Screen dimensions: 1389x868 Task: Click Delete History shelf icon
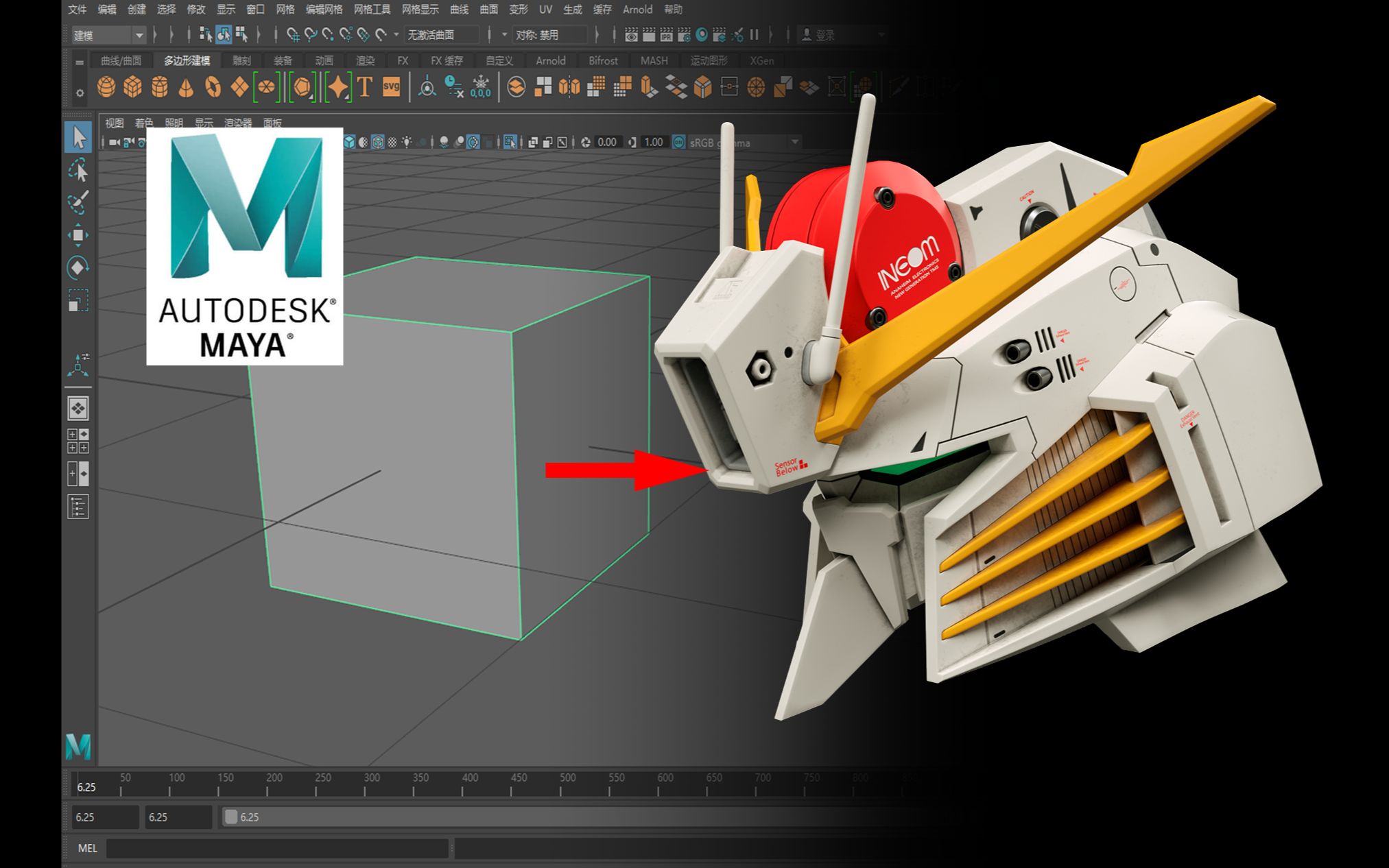[453, 87]
